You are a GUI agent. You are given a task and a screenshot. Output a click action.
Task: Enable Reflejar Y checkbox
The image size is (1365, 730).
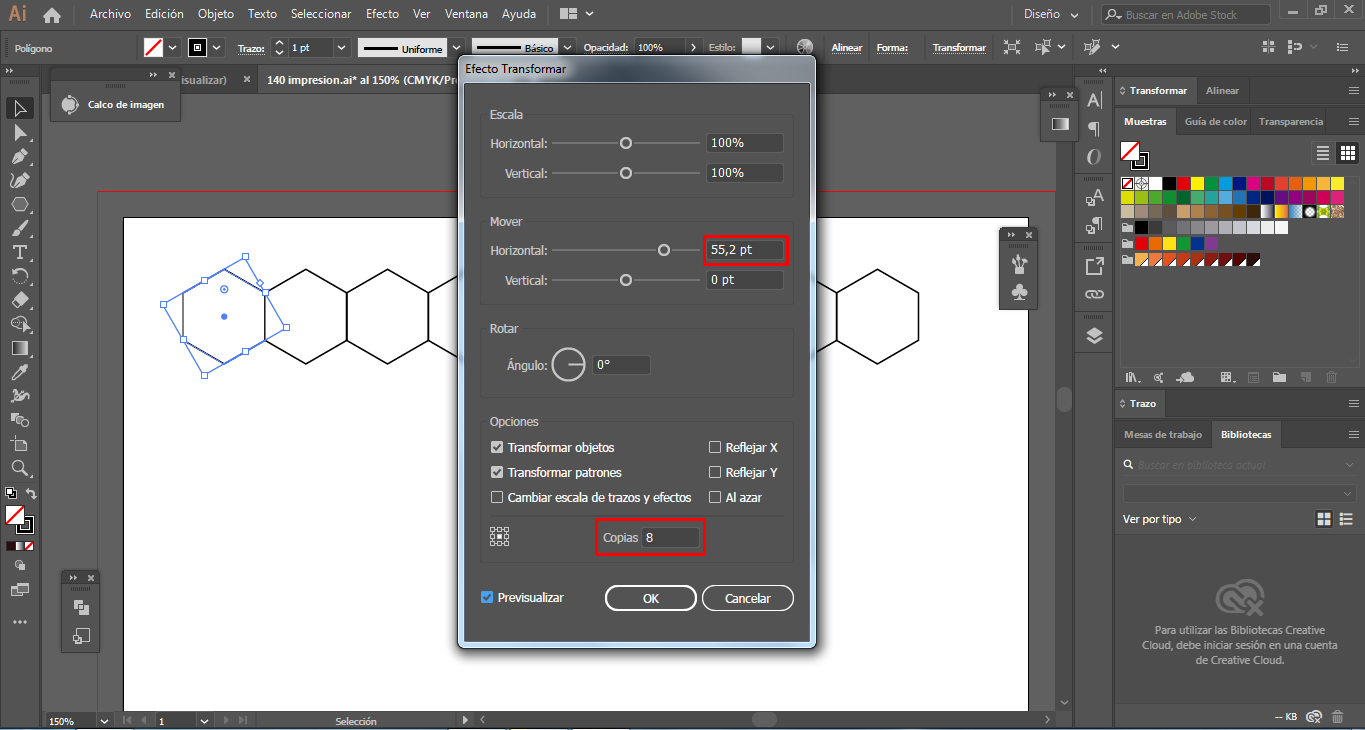715,472
